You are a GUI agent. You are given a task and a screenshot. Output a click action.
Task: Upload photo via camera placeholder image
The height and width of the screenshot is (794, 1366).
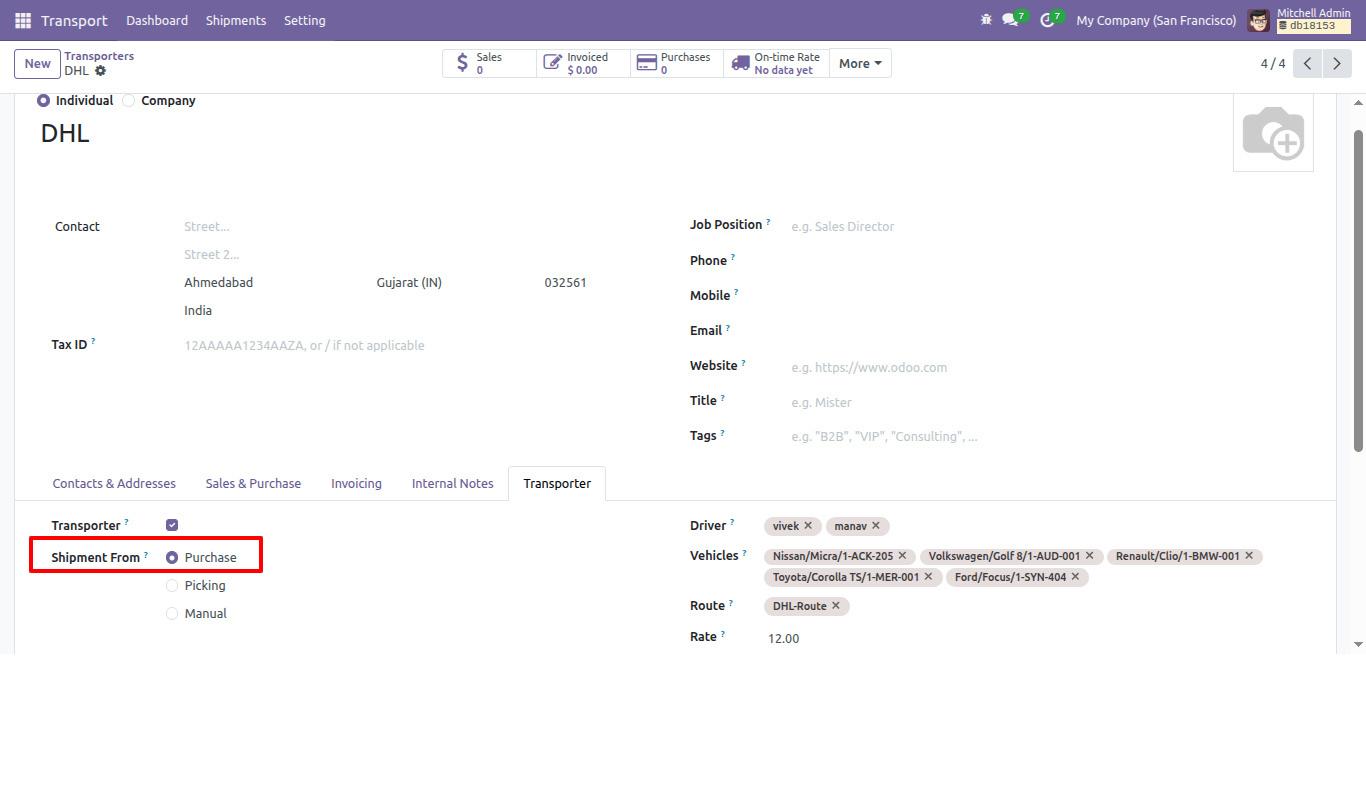pos(1273,133)
